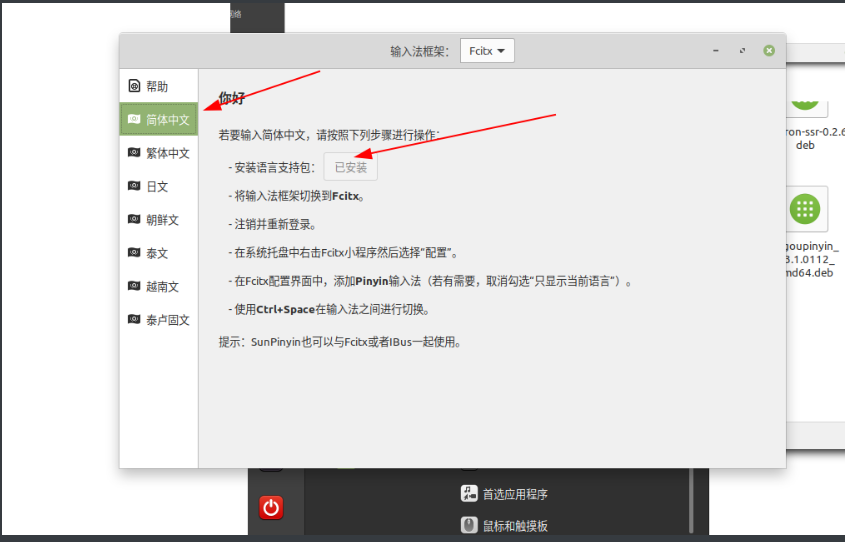Image resolution: width=845 pixels, height=542 pixels.
Task: Click the flag icon beside 越南文
Action: [134, 286]
